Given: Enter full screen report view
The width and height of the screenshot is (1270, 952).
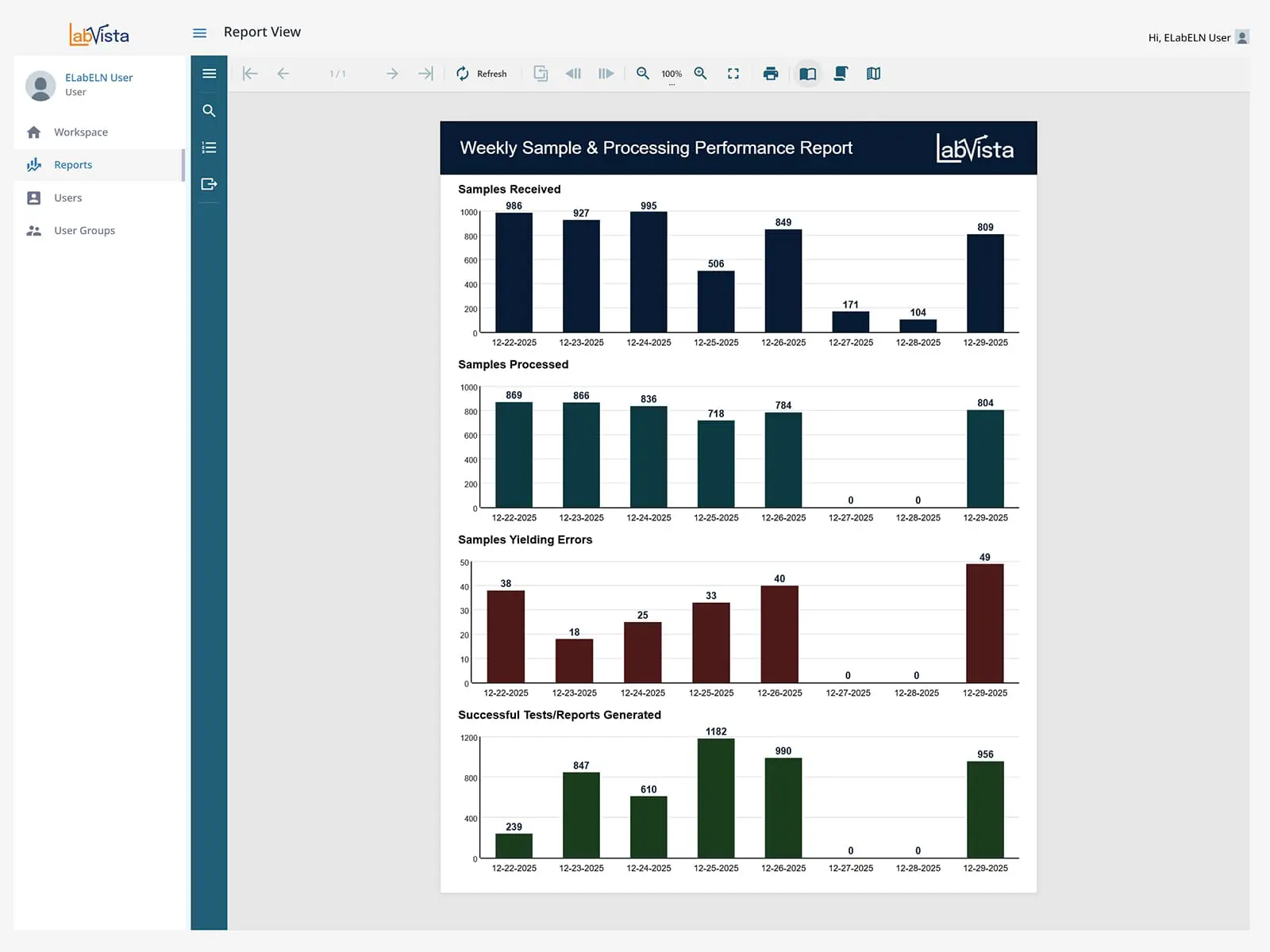Looking at the screenshot, I should pos(733,73).
